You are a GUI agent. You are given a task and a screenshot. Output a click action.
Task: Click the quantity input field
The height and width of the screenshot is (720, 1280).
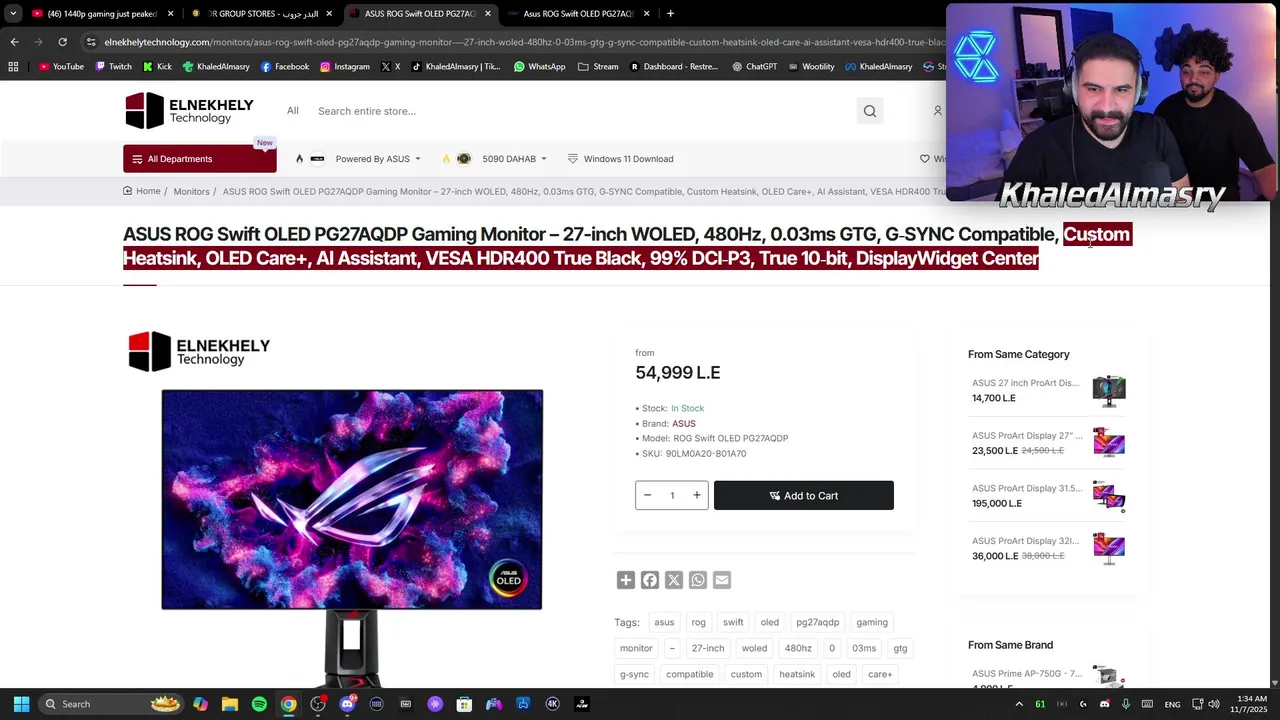(x=672, y=495)
